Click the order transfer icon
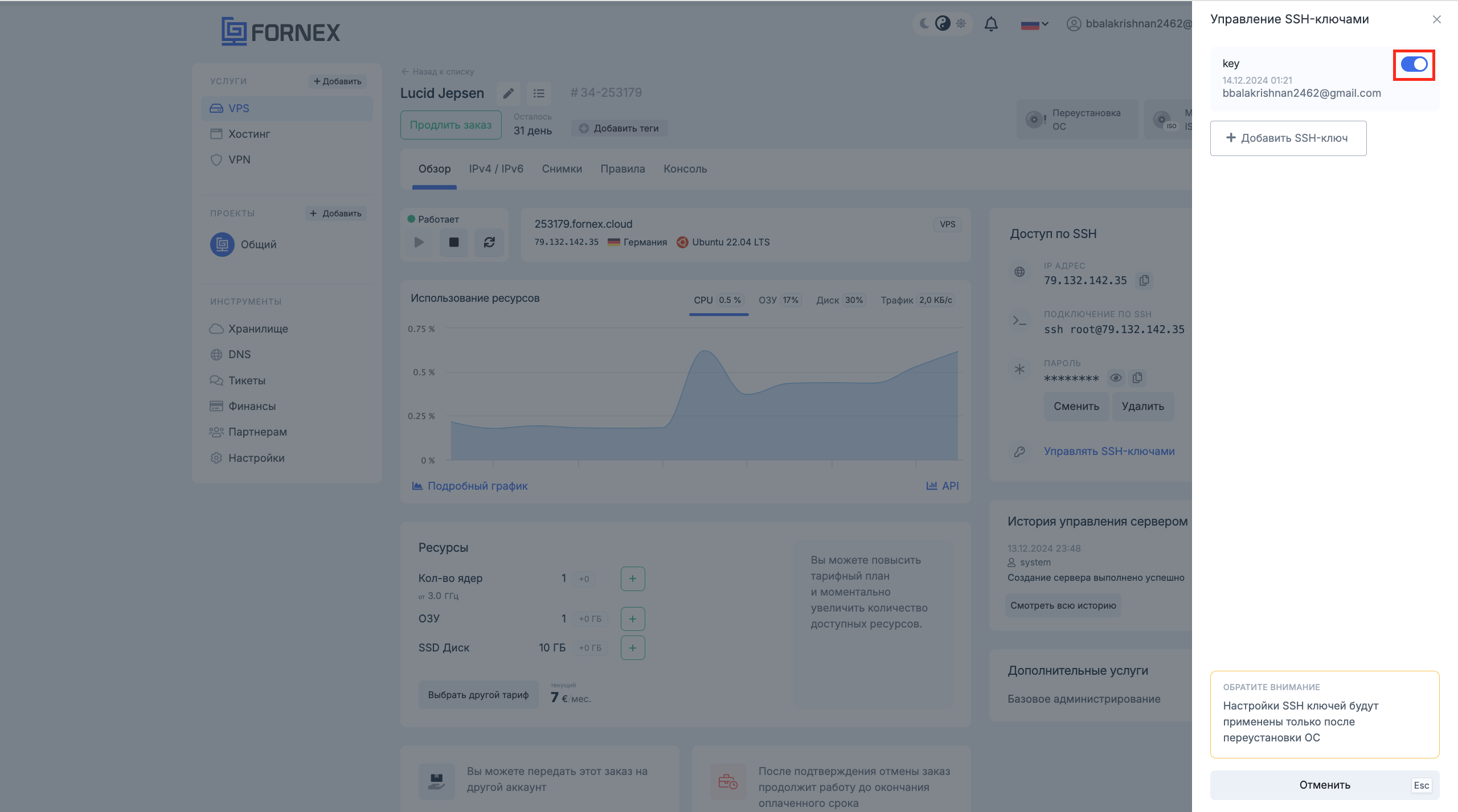Image resolution: width=1458 pixels, height=812 pixels. 436,781
